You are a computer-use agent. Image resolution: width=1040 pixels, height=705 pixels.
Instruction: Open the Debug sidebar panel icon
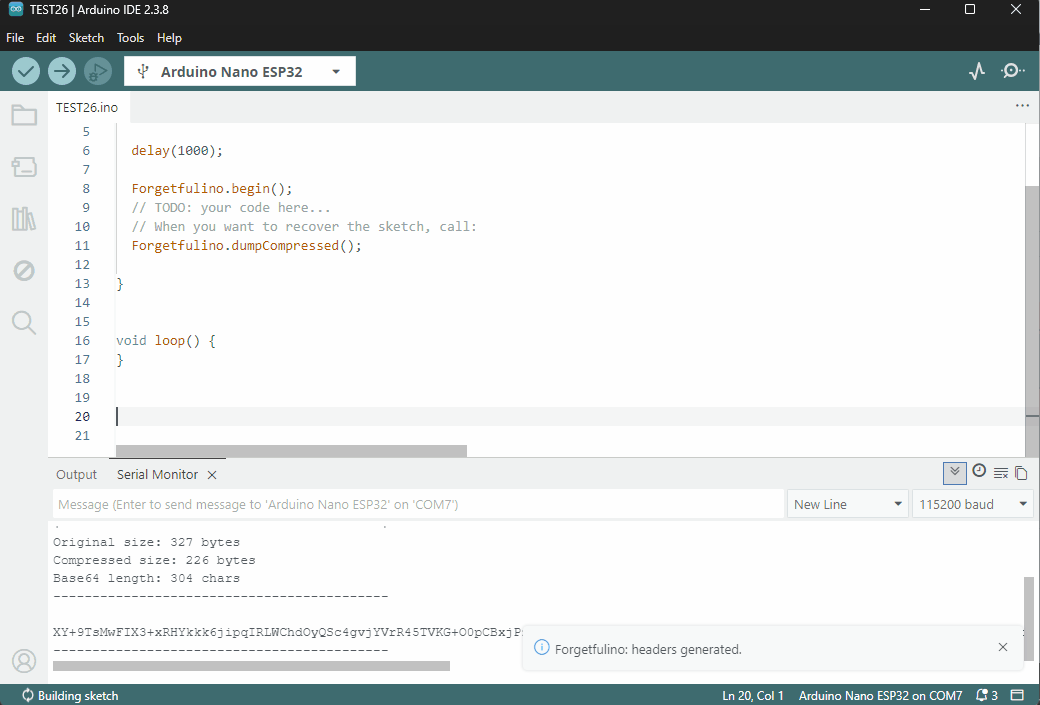[x=24, y=271]
